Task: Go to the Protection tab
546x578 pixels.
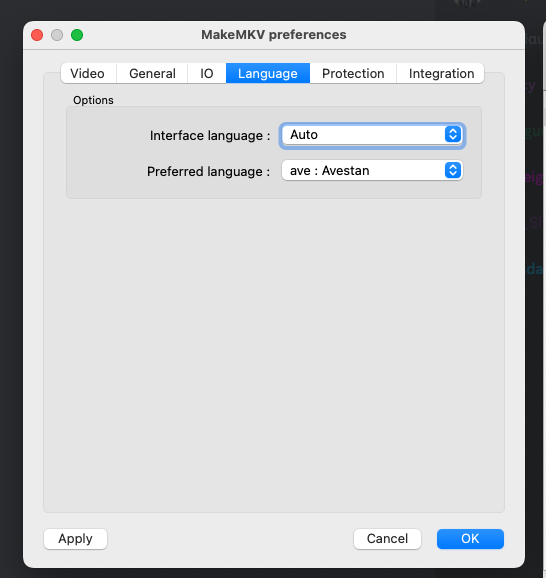Action: [x=353, y=73]
